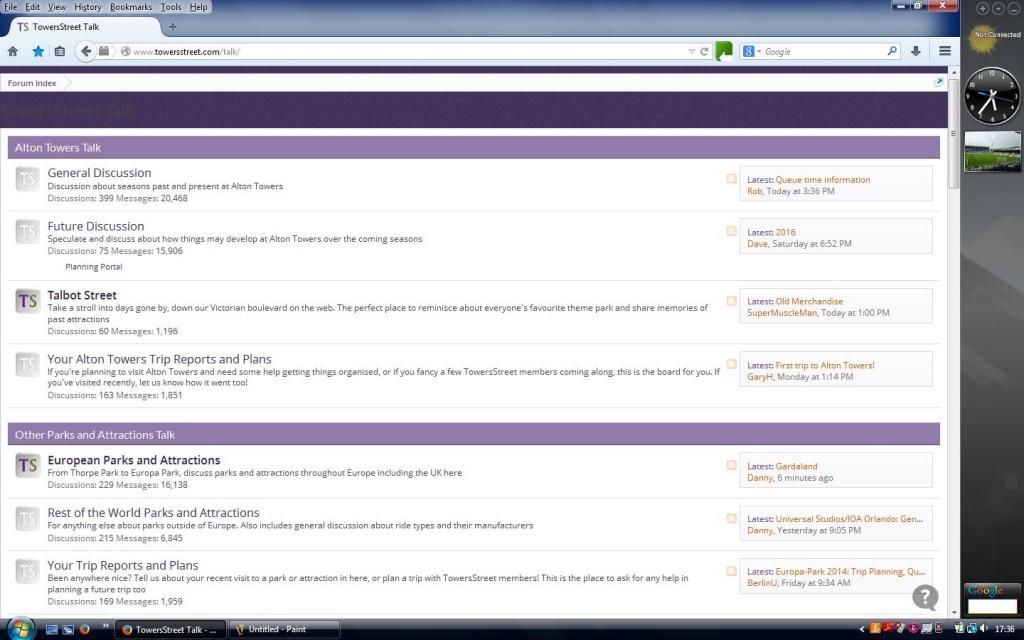Open the Talbot Street forum

click(x=82, y=295)
